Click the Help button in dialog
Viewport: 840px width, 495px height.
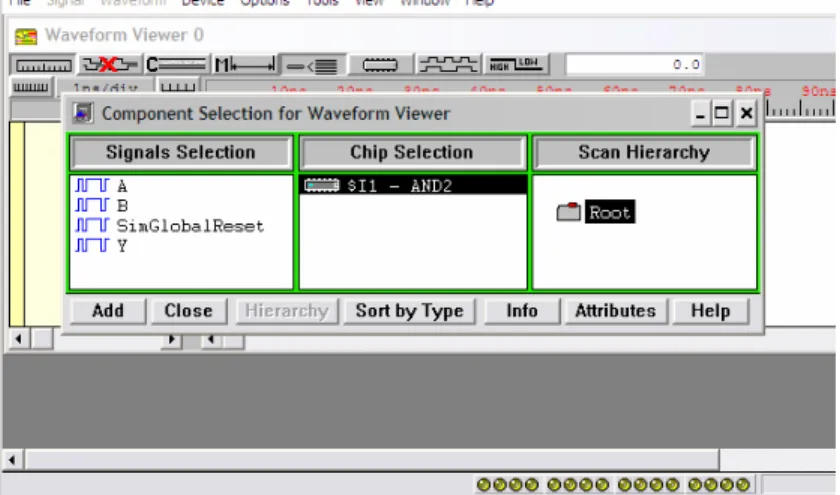click(x=710, y=311)
